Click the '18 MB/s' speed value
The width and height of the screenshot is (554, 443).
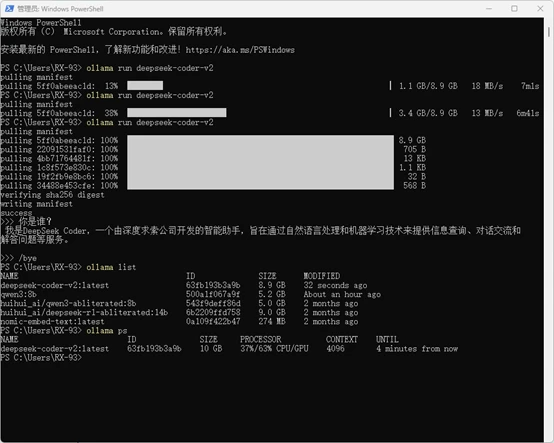click(x=487, y=85)
